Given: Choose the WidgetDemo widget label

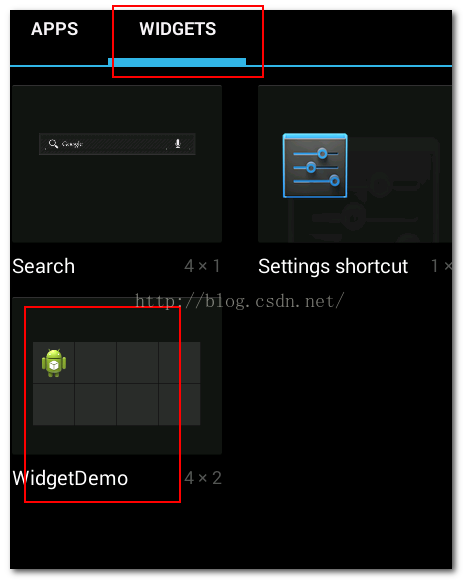Looking at the screenshot, I should [x=70, y=478].
